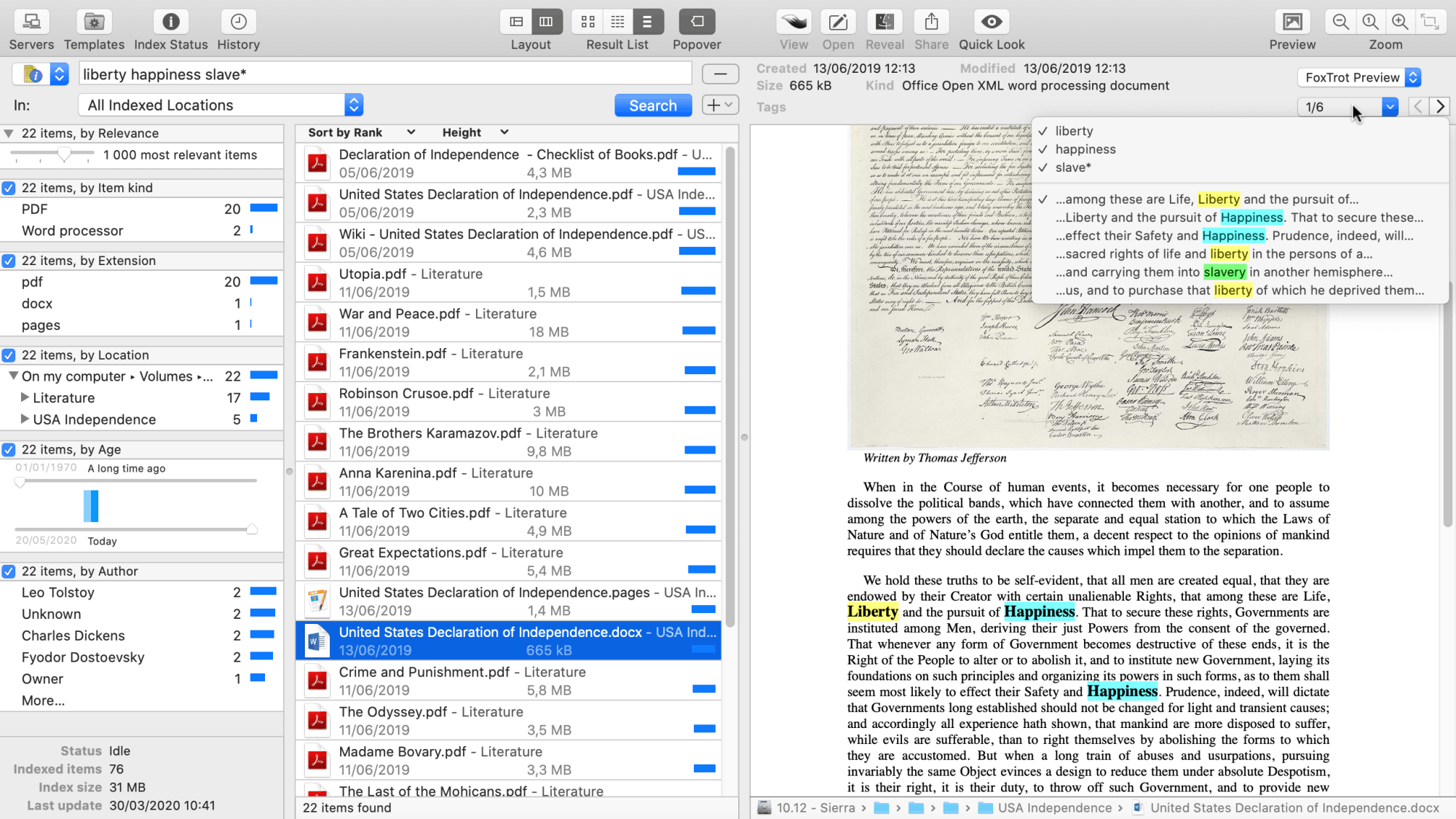Screen dimensions: 1456x819
Task: Click the result list vertical scrollbar
Action: 730,386
